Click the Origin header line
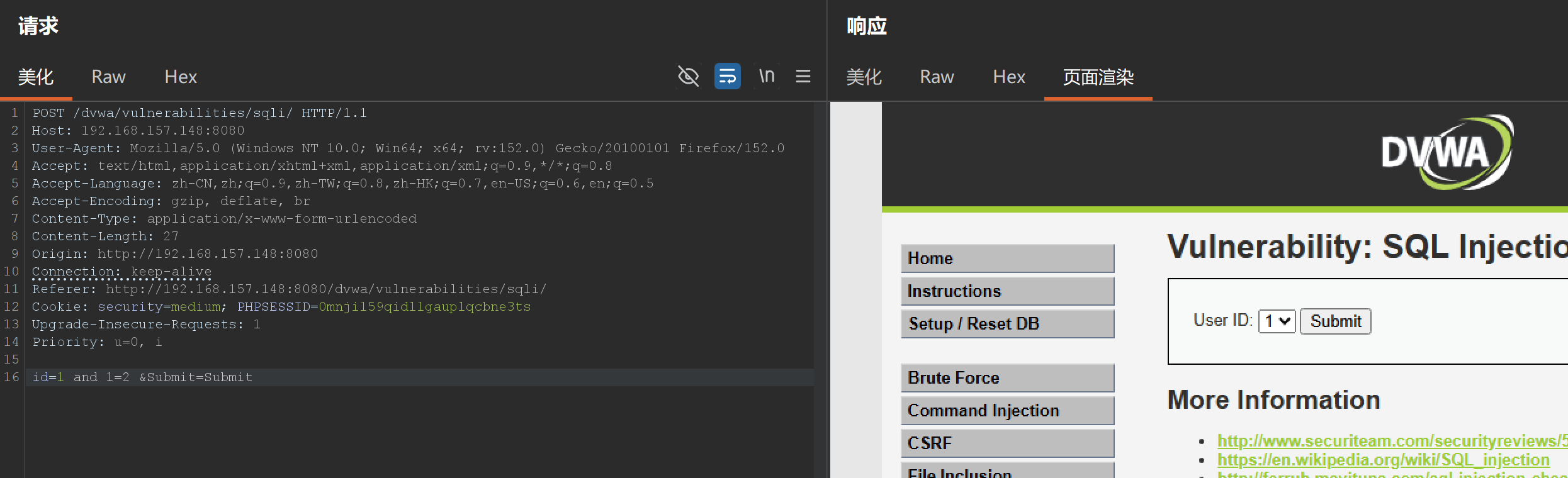The height and width of the screenshot is (478, 1568). coord(175,254)
